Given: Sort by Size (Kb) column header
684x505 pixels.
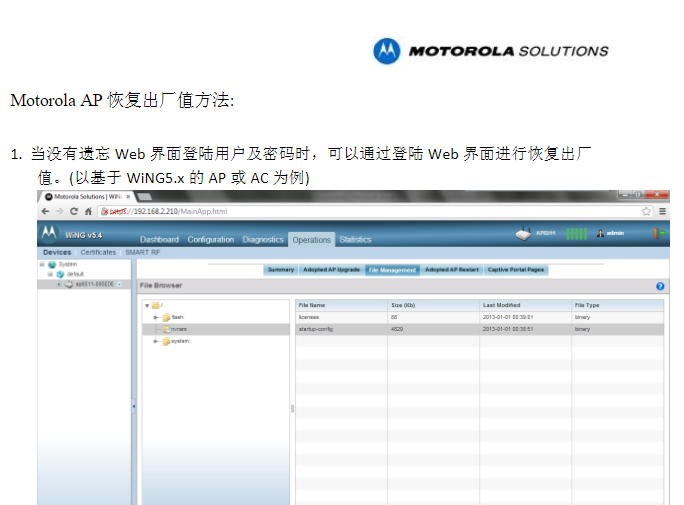Looking at the screenshot, I should 434,305.
